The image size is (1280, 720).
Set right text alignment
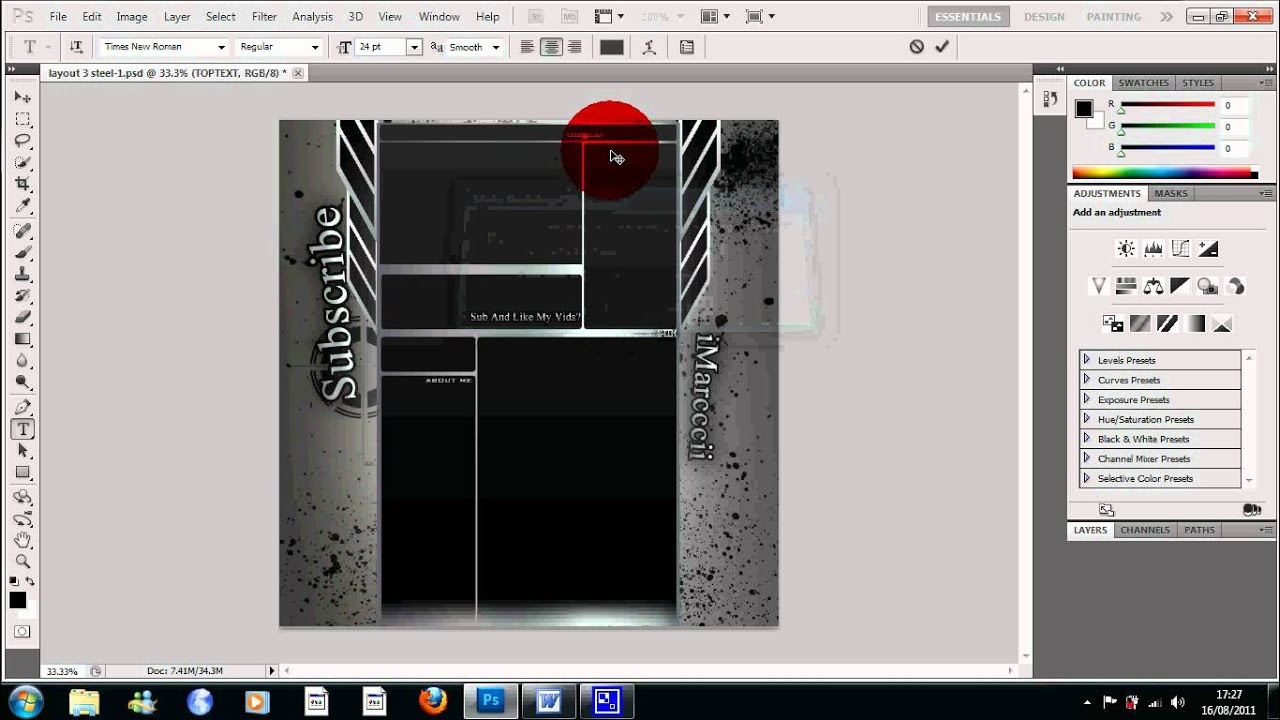(574, 47)
